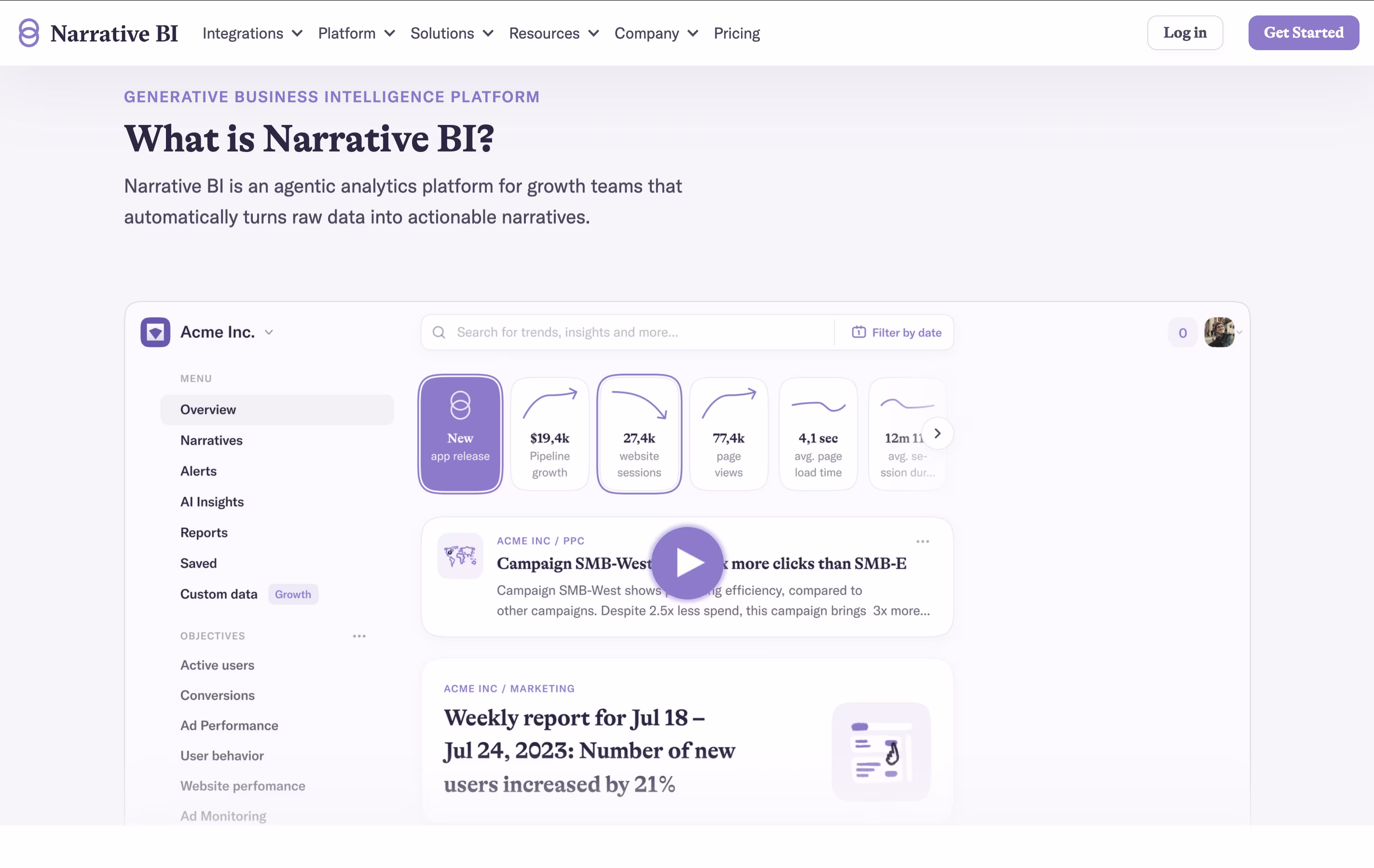Click the Growth badge next to Custom data
Screen dimensions: 1374x868
tap(293, 594)
